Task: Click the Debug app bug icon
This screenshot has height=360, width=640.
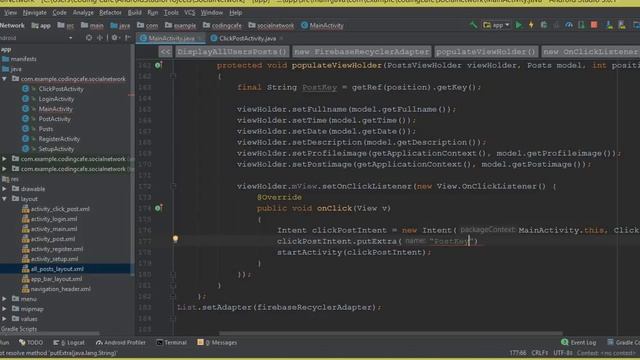Action: click(x=544, y=25)
